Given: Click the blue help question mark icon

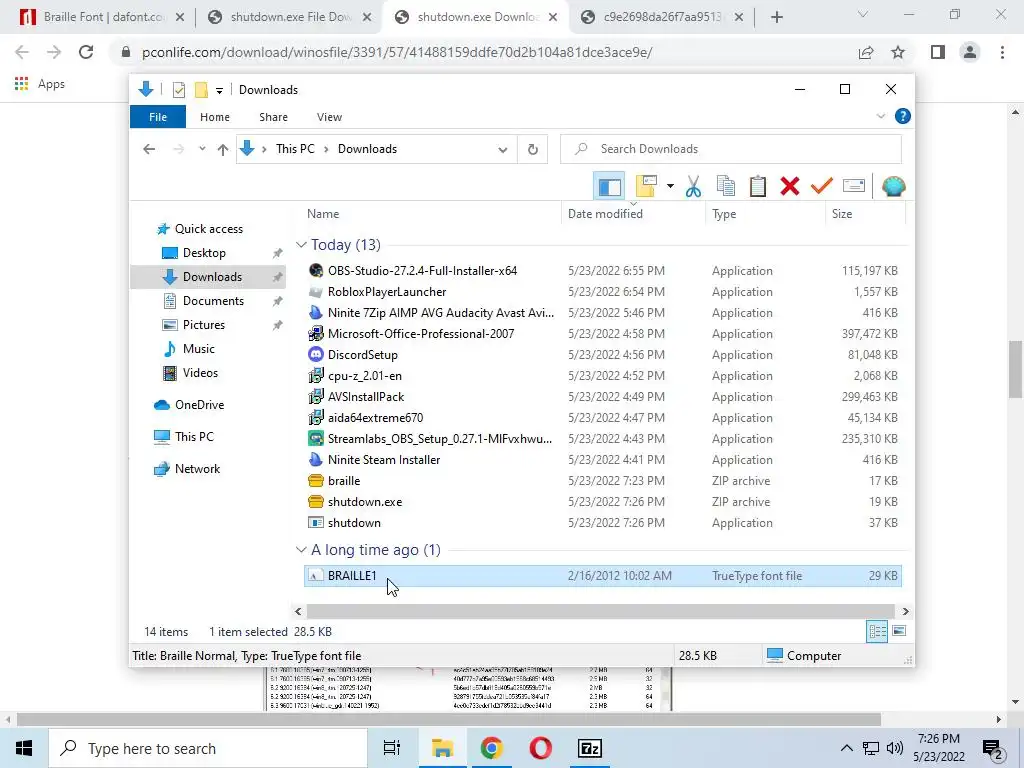Looking at the screenshot, I should pos(903,116).
